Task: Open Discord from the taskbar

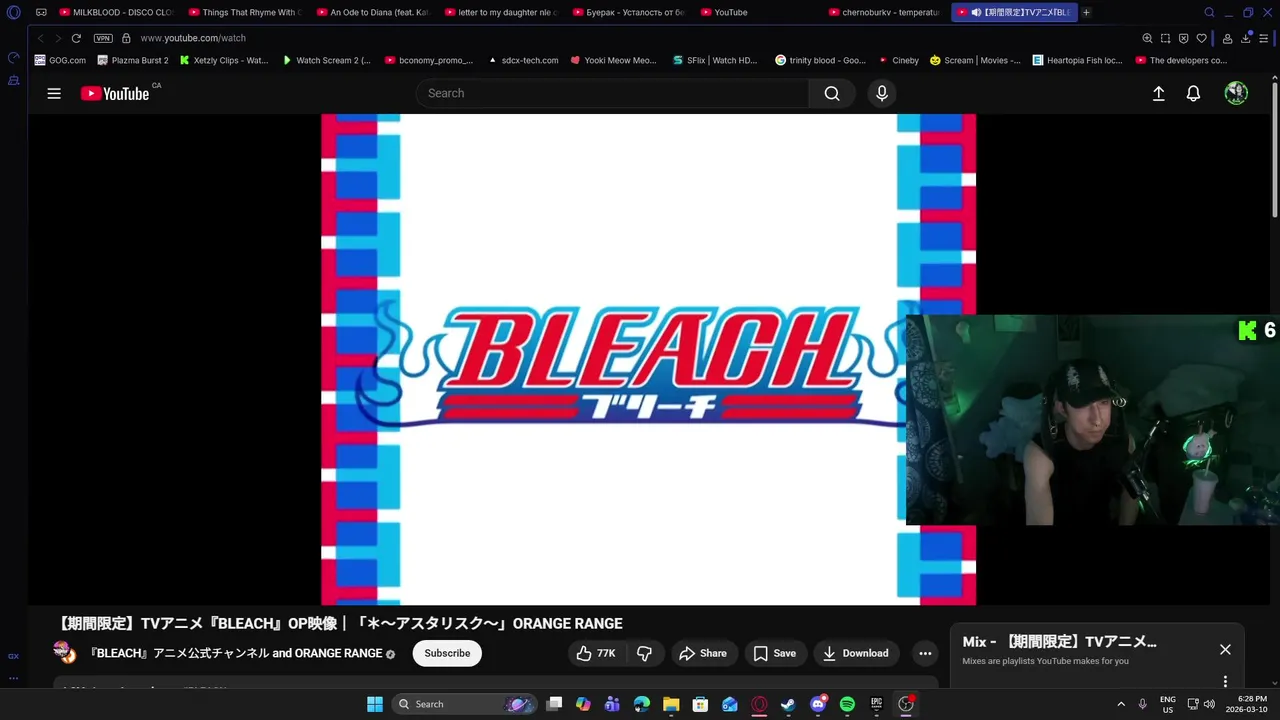Action: [x=818, y=704]
